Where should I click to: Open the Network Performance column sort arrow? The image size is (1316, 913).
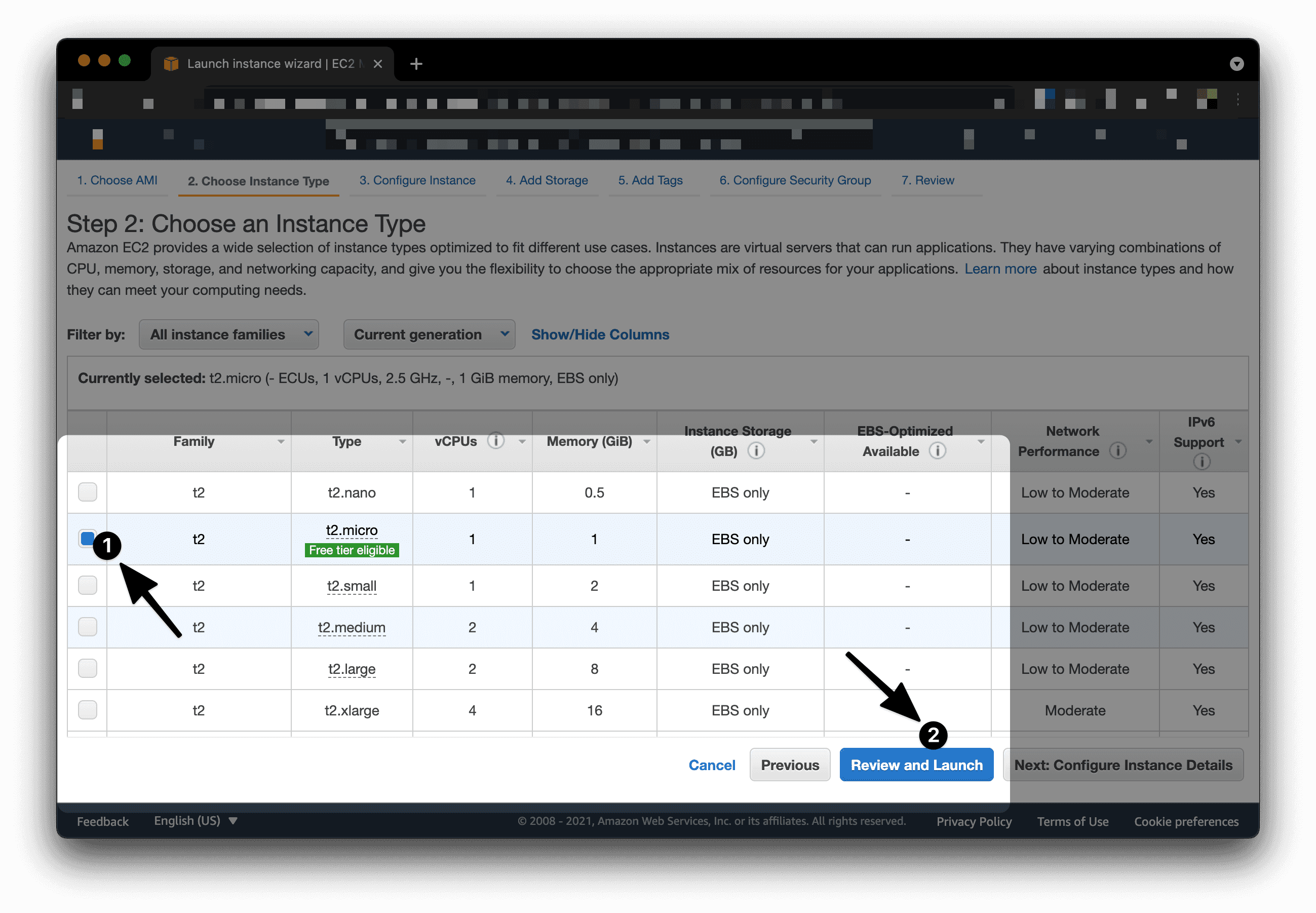pyautogui.click(x=1148, y=442)
